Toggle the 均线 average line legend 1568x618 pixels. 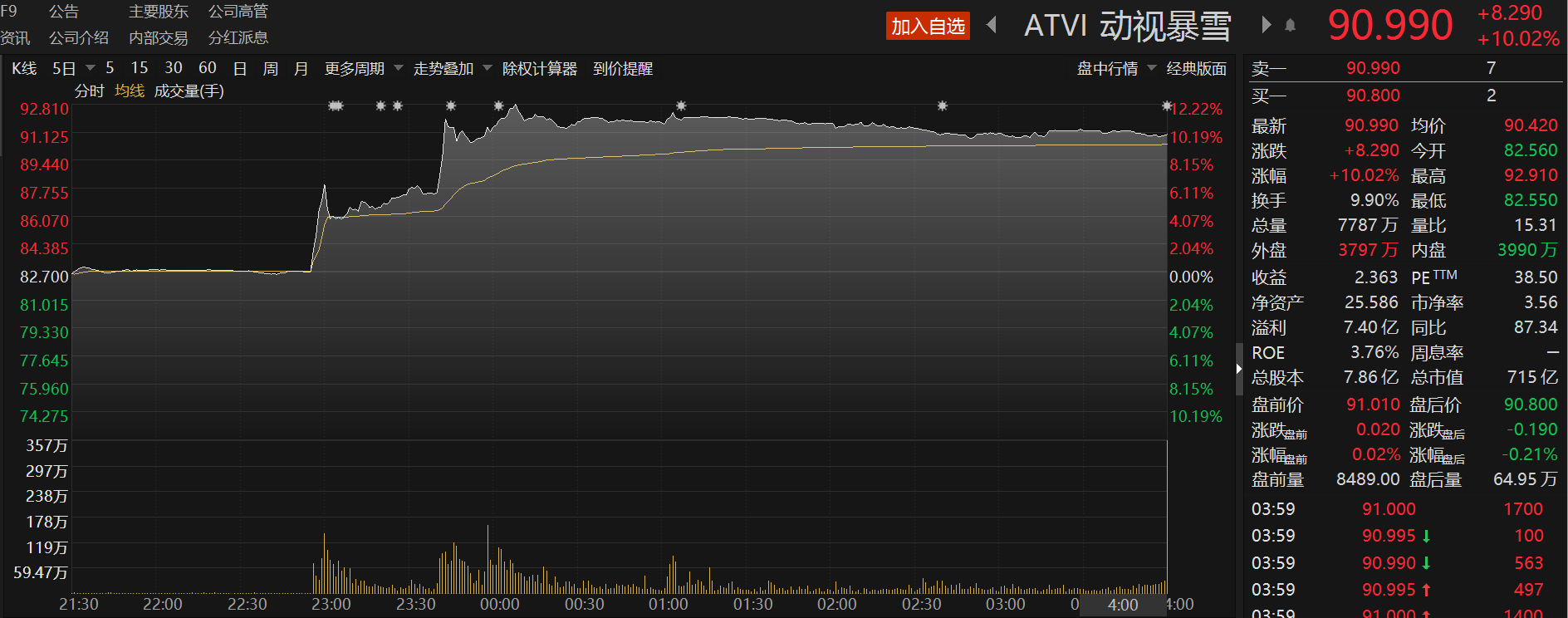coord(130,91)
